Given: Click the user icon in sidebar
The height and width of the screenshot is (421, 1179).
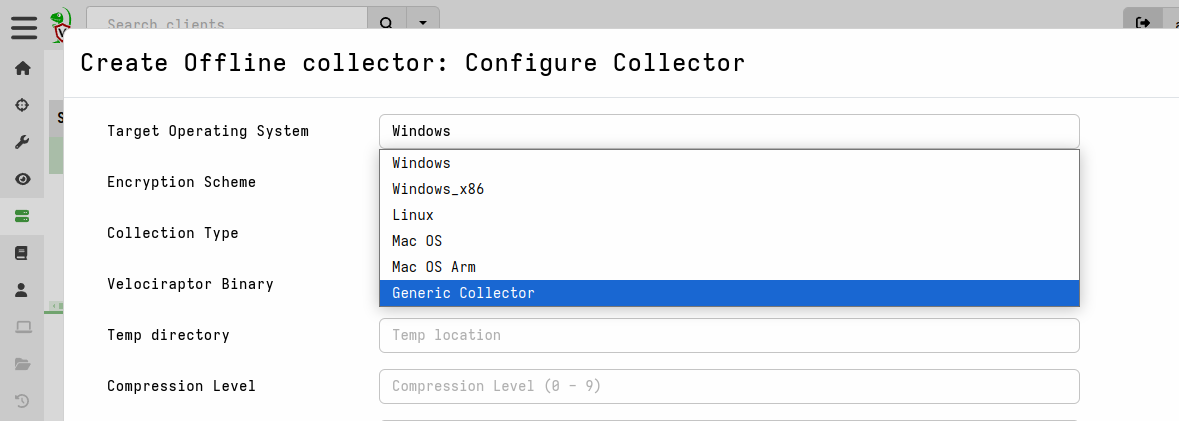Looking at the screenshot, I should pyautogui.click(x=22, y=290).
